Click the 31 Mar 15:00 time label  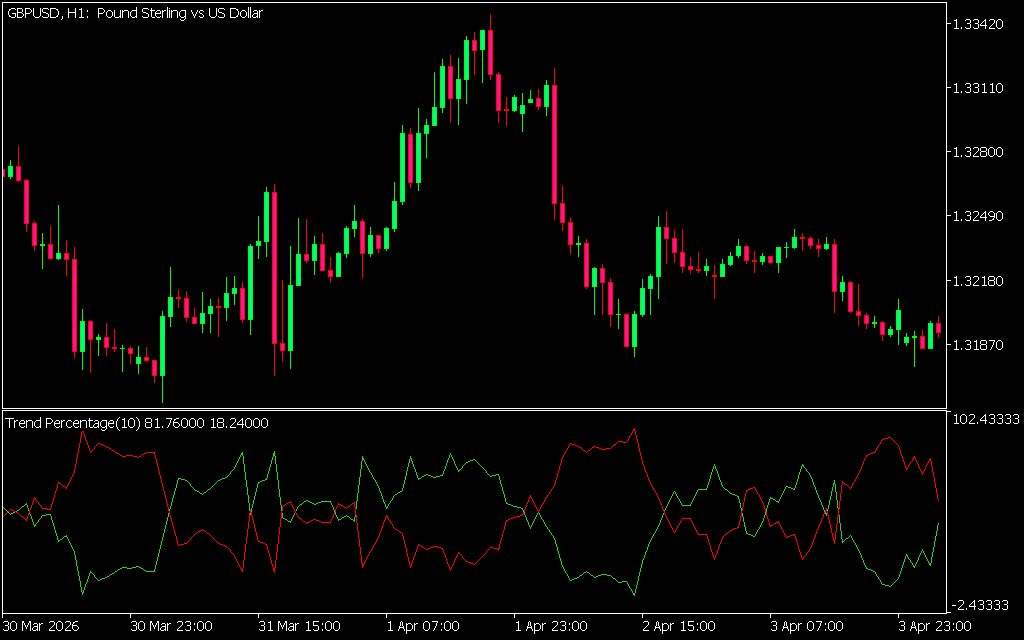pyautogui.click(x=299, y=626)
